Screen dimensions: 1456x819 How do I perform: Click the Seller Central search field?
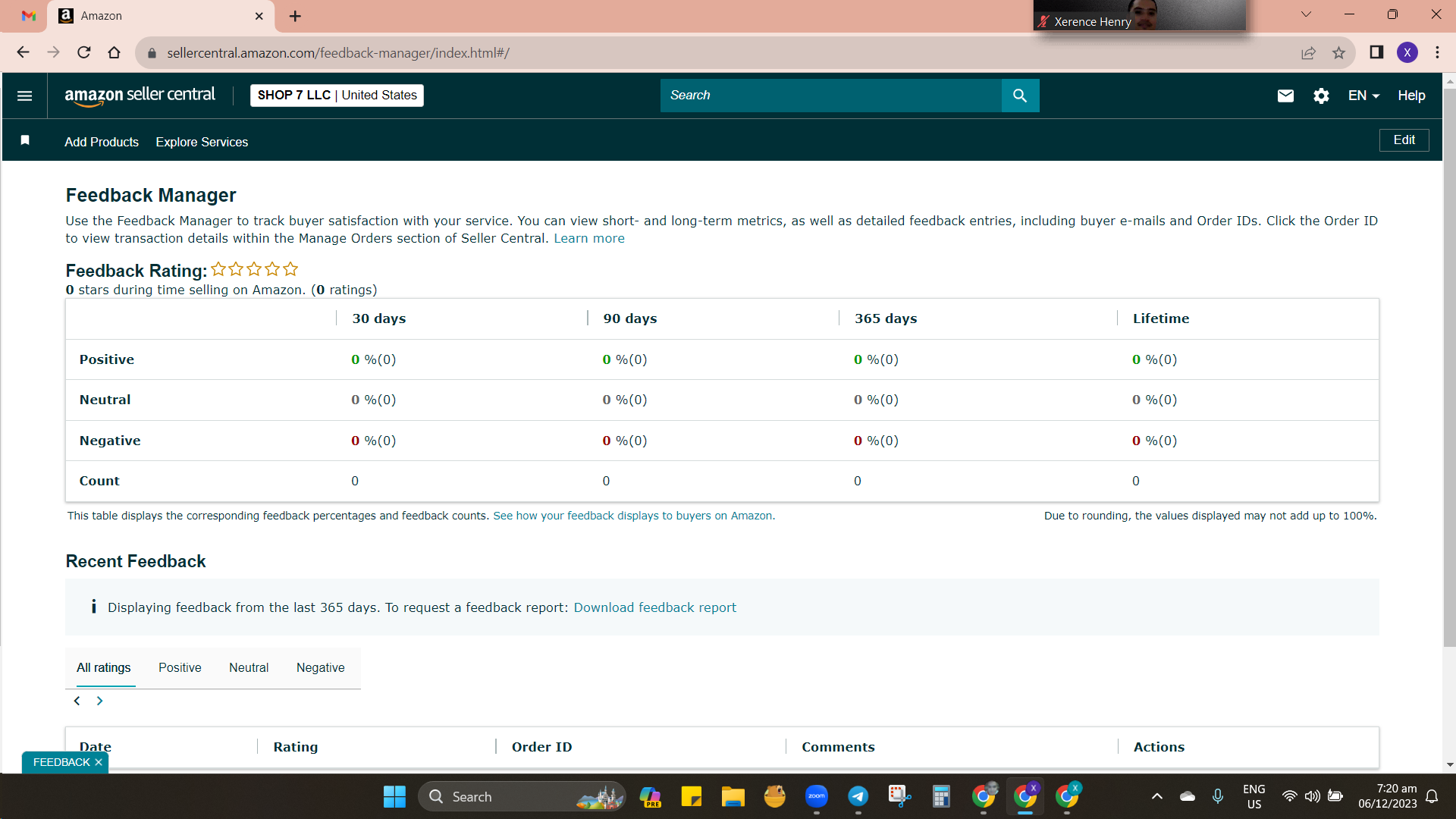pos(830,96)
